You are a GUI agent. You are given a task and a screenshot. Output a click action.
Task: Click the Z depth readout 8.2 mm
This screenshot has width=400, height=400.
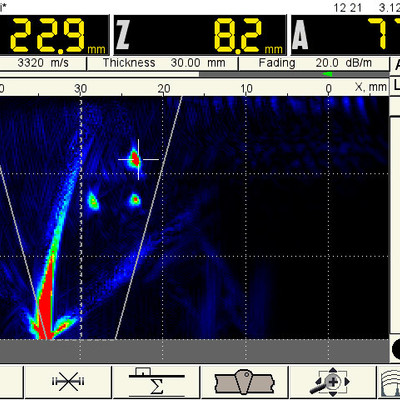point(200,35)
